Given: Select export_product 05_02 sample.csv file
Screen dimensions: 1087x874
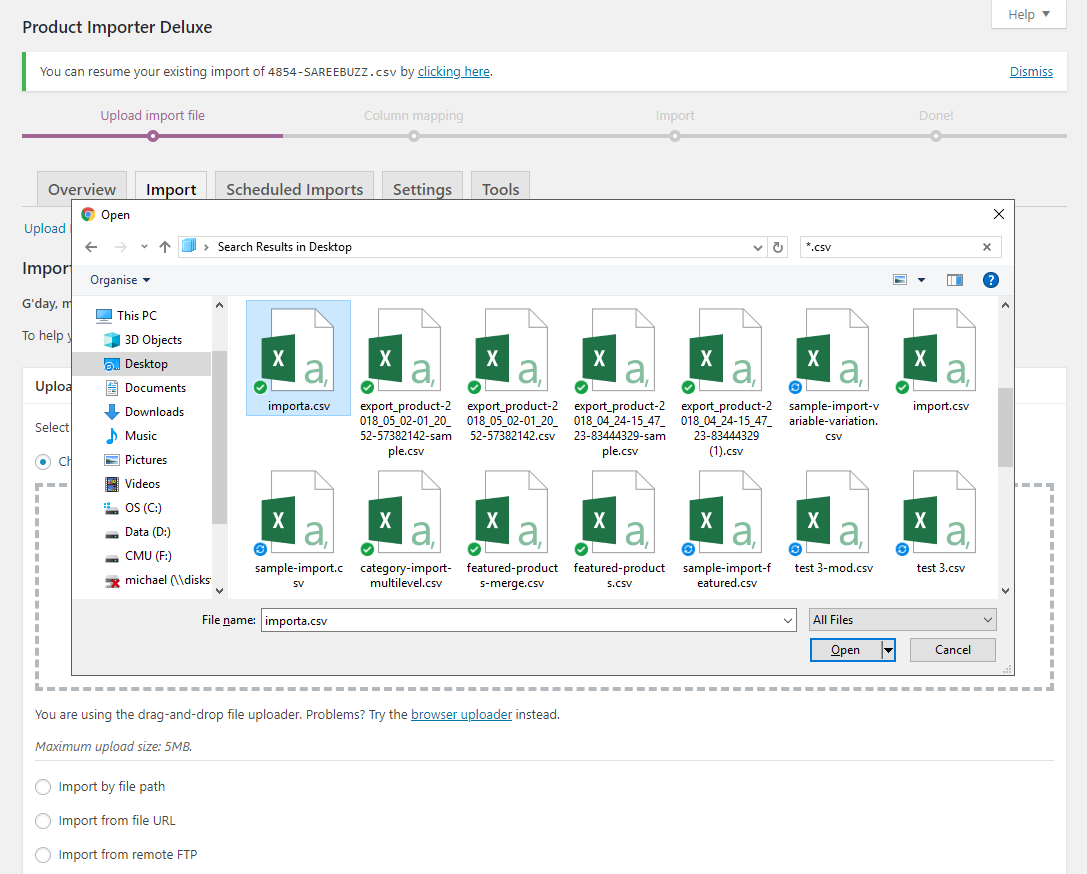Looking at the screenshot, I should (x=406, y=382).
